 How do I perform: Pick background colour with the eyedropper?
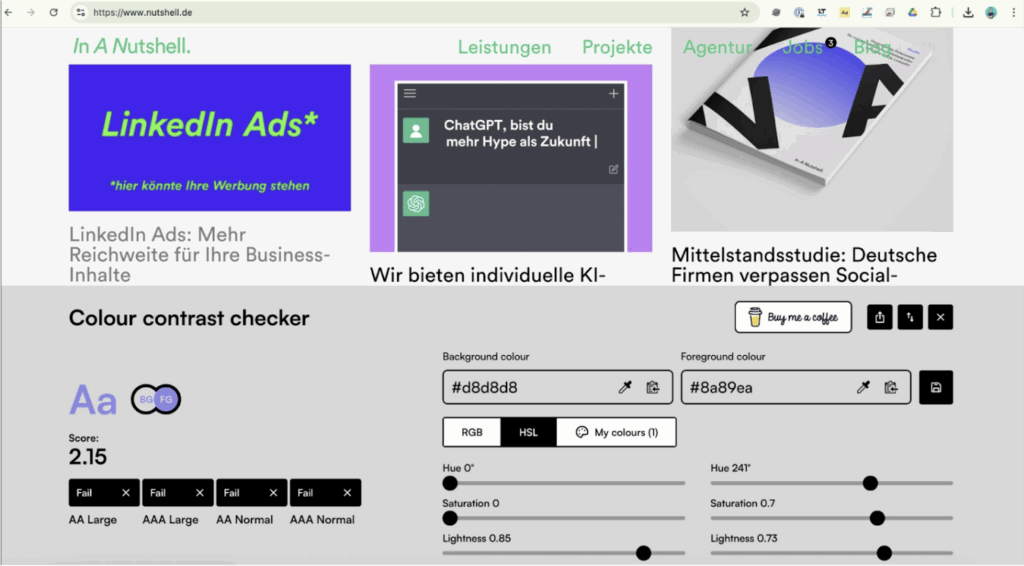coord(625,387)
